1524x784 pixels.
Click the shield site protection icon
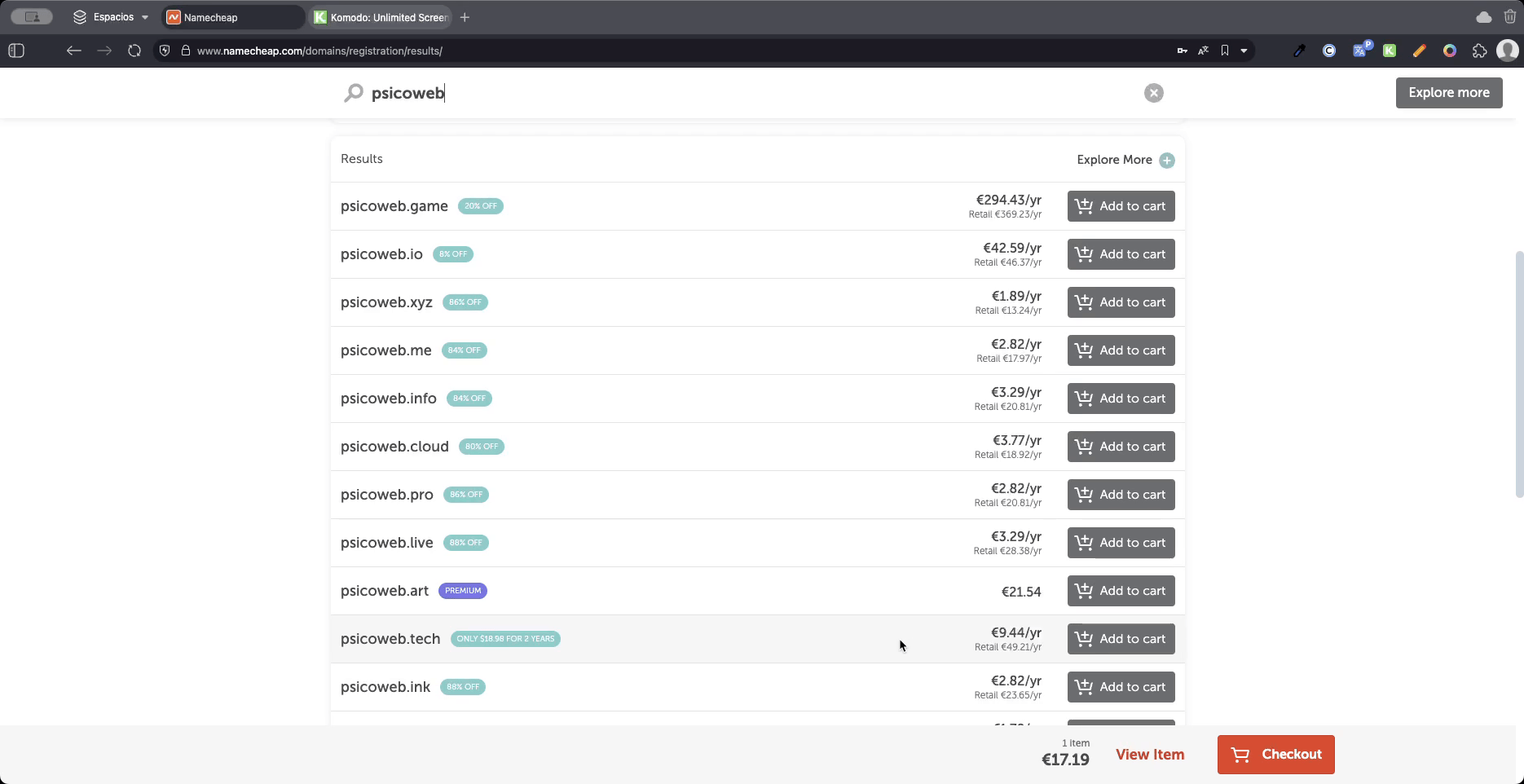pyautogui.click(x=165, y=51)
